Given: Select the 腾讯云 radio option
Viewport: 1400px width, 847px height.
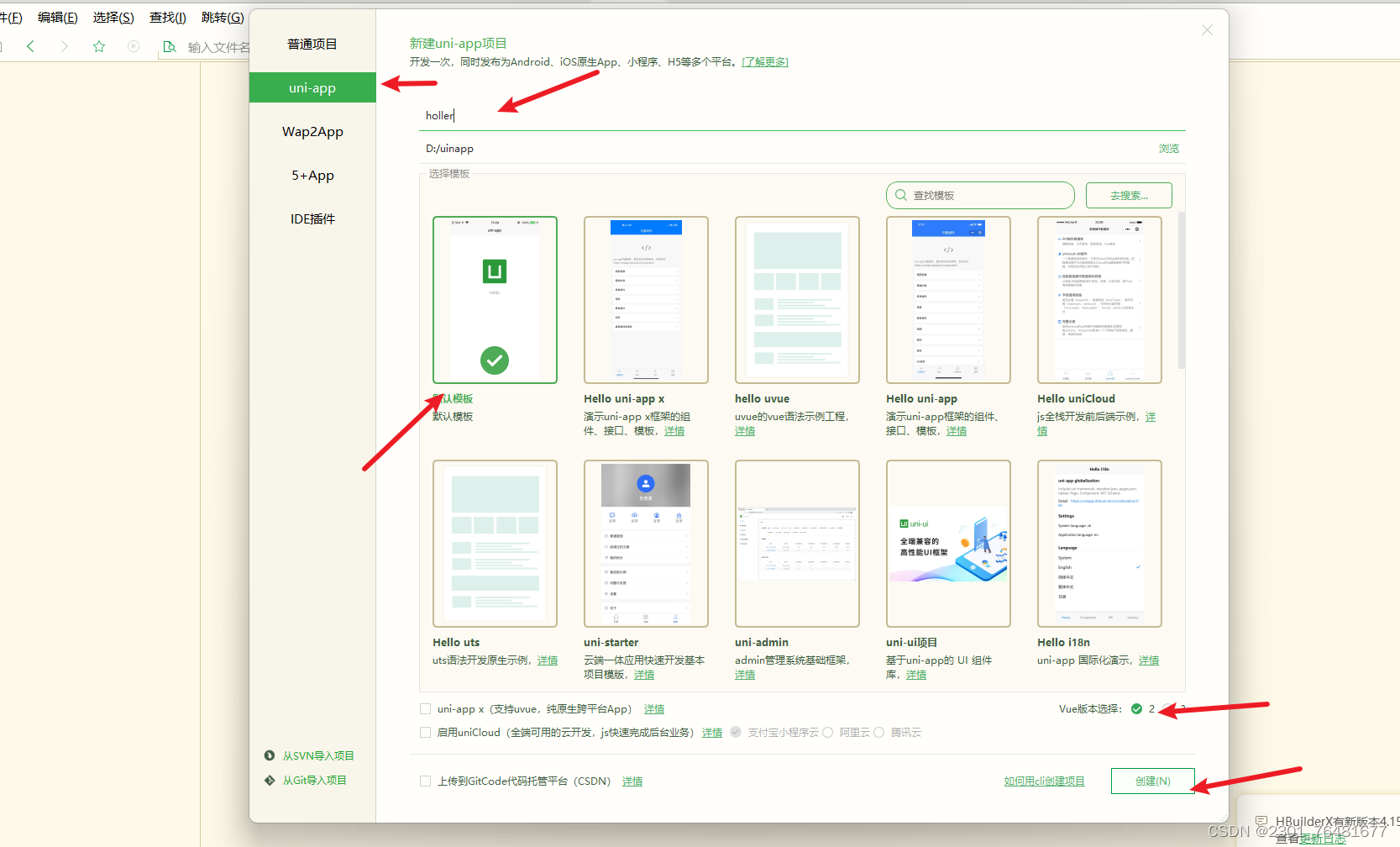Looking at the screenshot, I should tap(878, 732).
